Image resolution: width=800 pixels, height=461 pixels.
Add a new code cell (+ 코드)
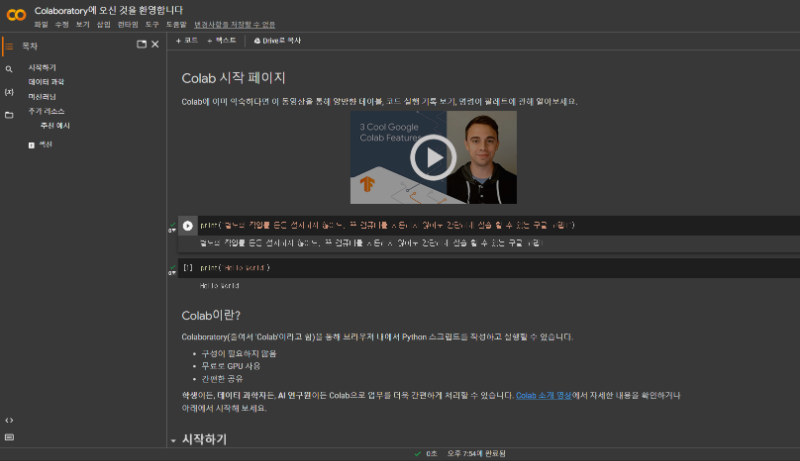(187, 40)
